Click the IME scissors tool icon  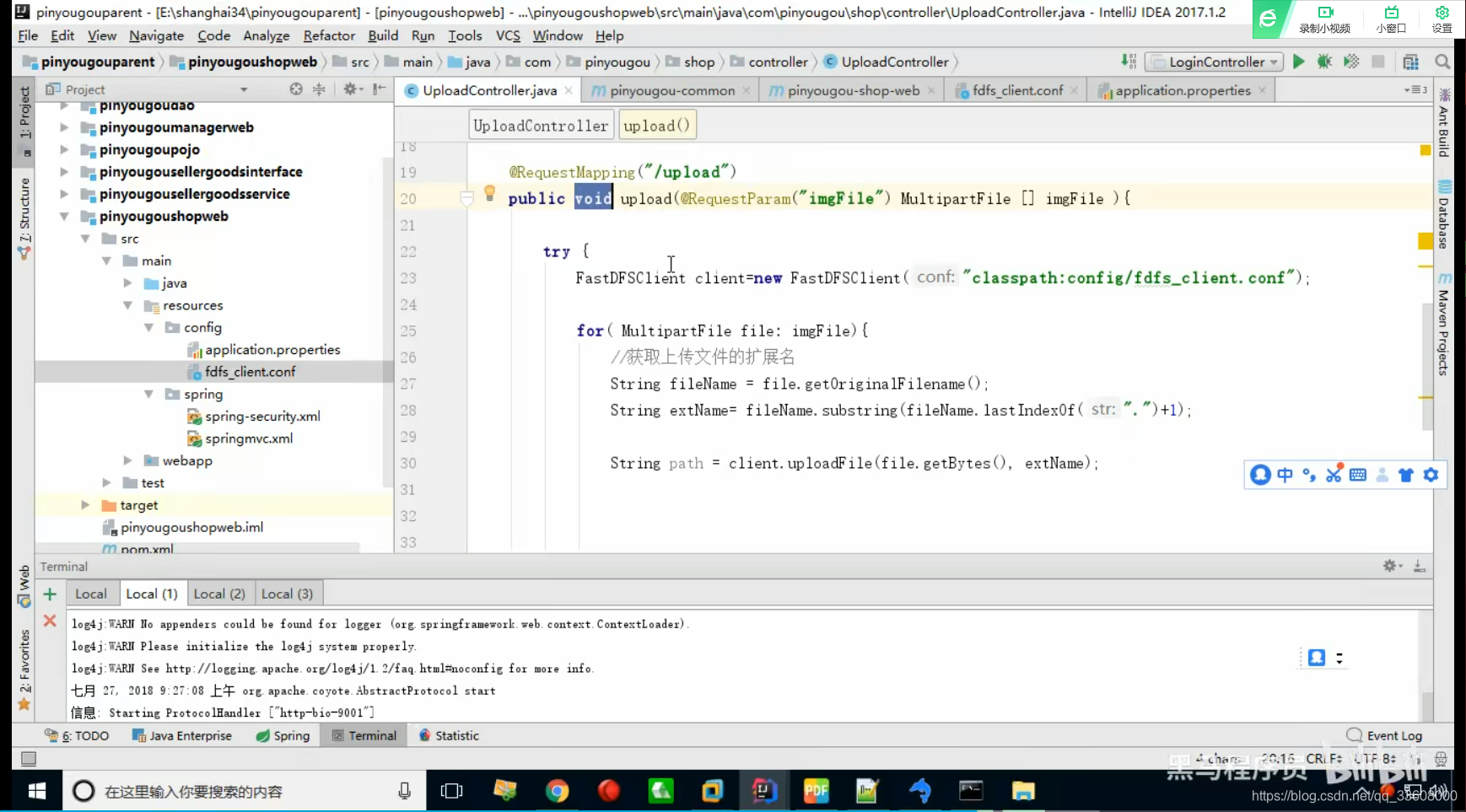click(1333, 475)
